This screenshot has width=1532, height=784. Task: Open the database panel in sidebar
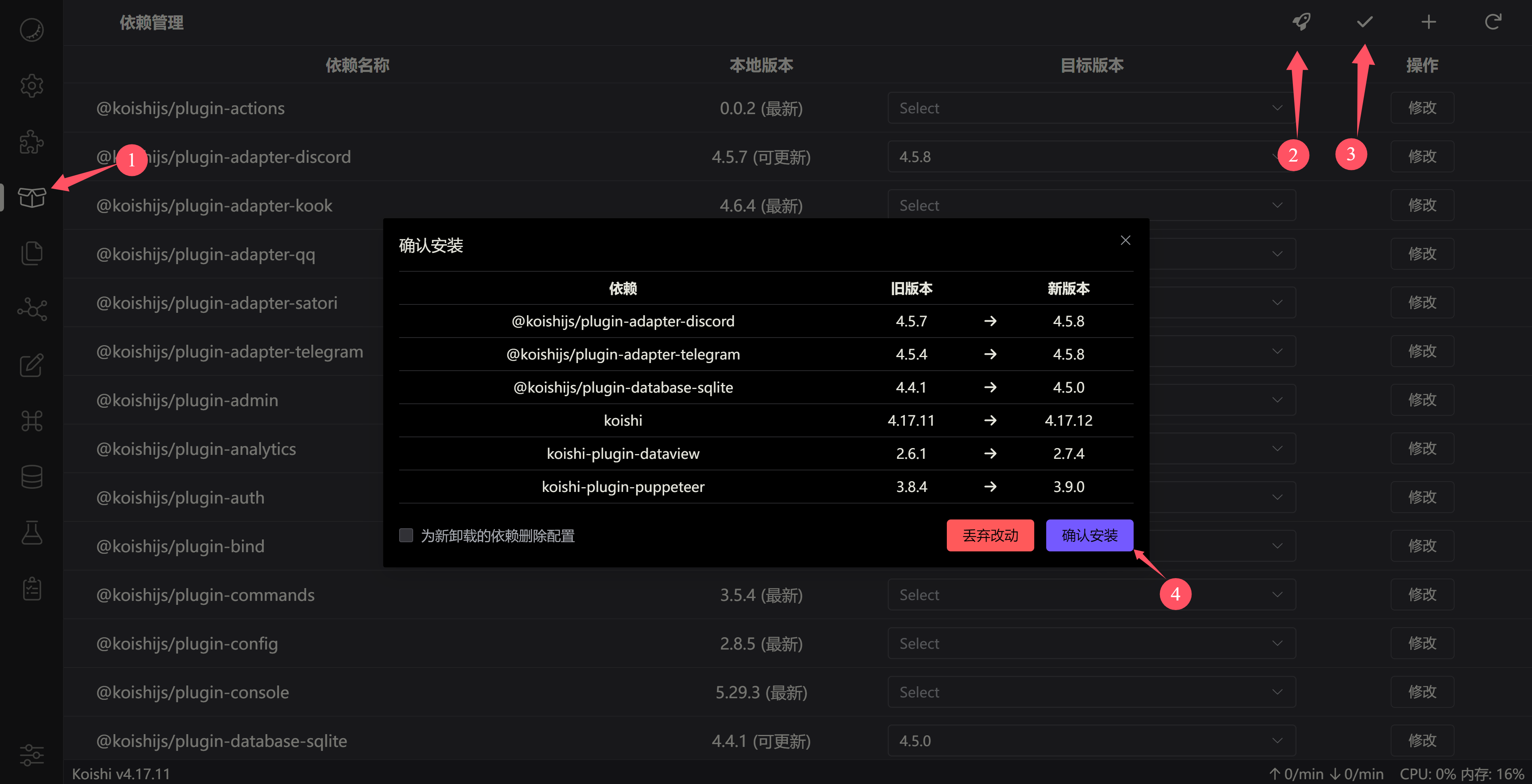(32, 476)
